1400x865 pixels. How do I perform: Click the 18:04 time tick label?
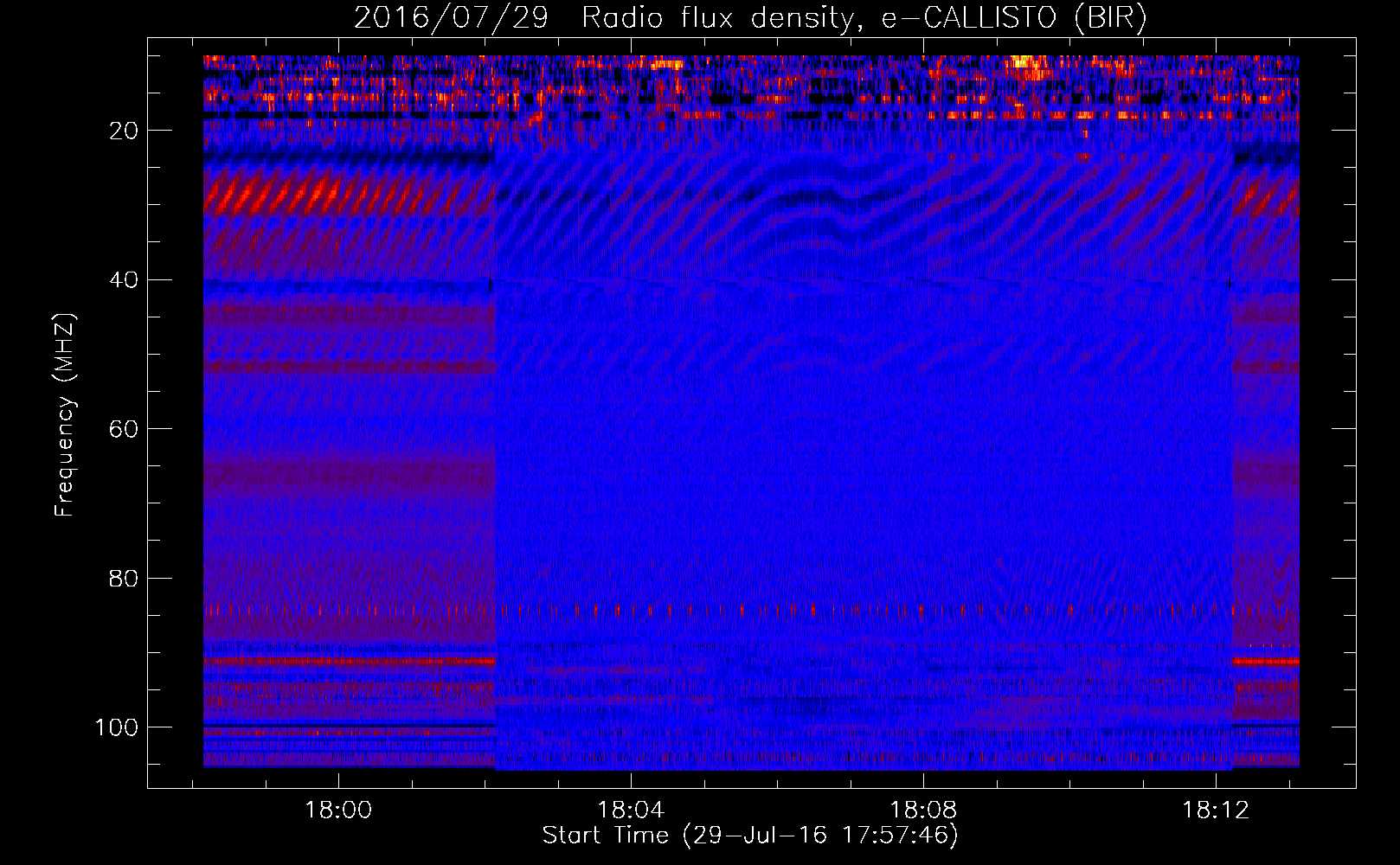coord(631,811)
